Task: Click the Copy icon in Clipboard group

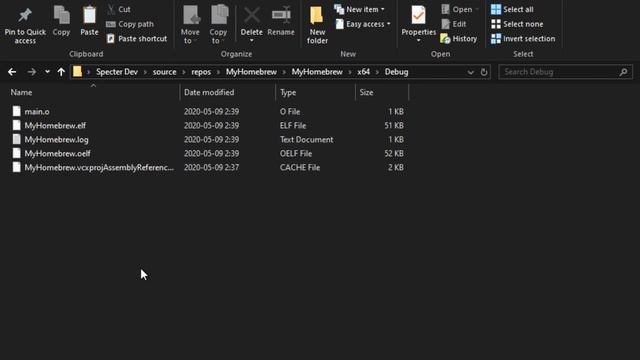Action: 61,15
